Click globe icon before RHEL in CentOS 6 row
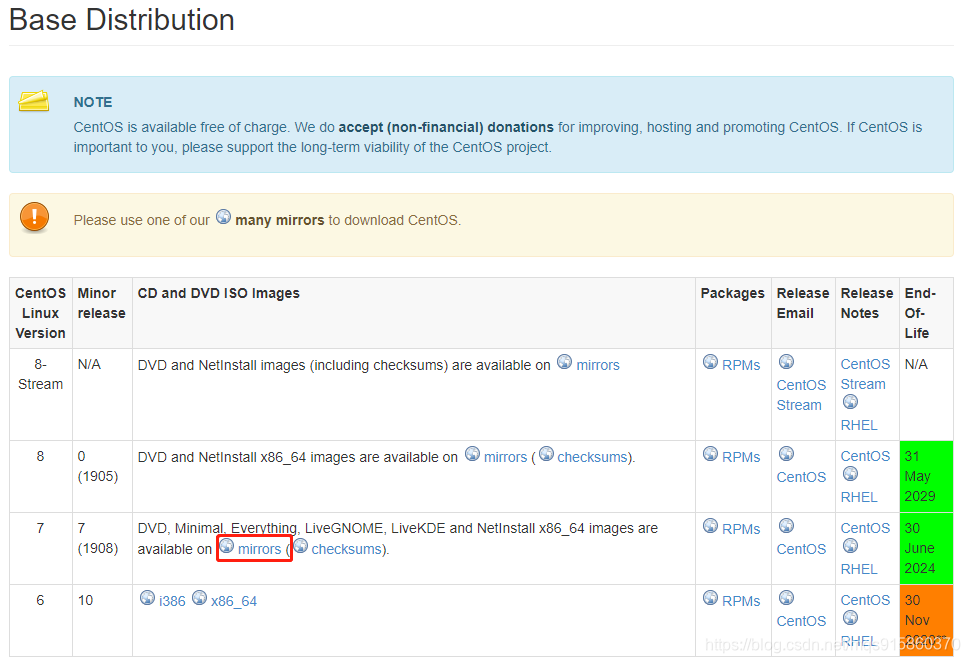 [851, 618]
